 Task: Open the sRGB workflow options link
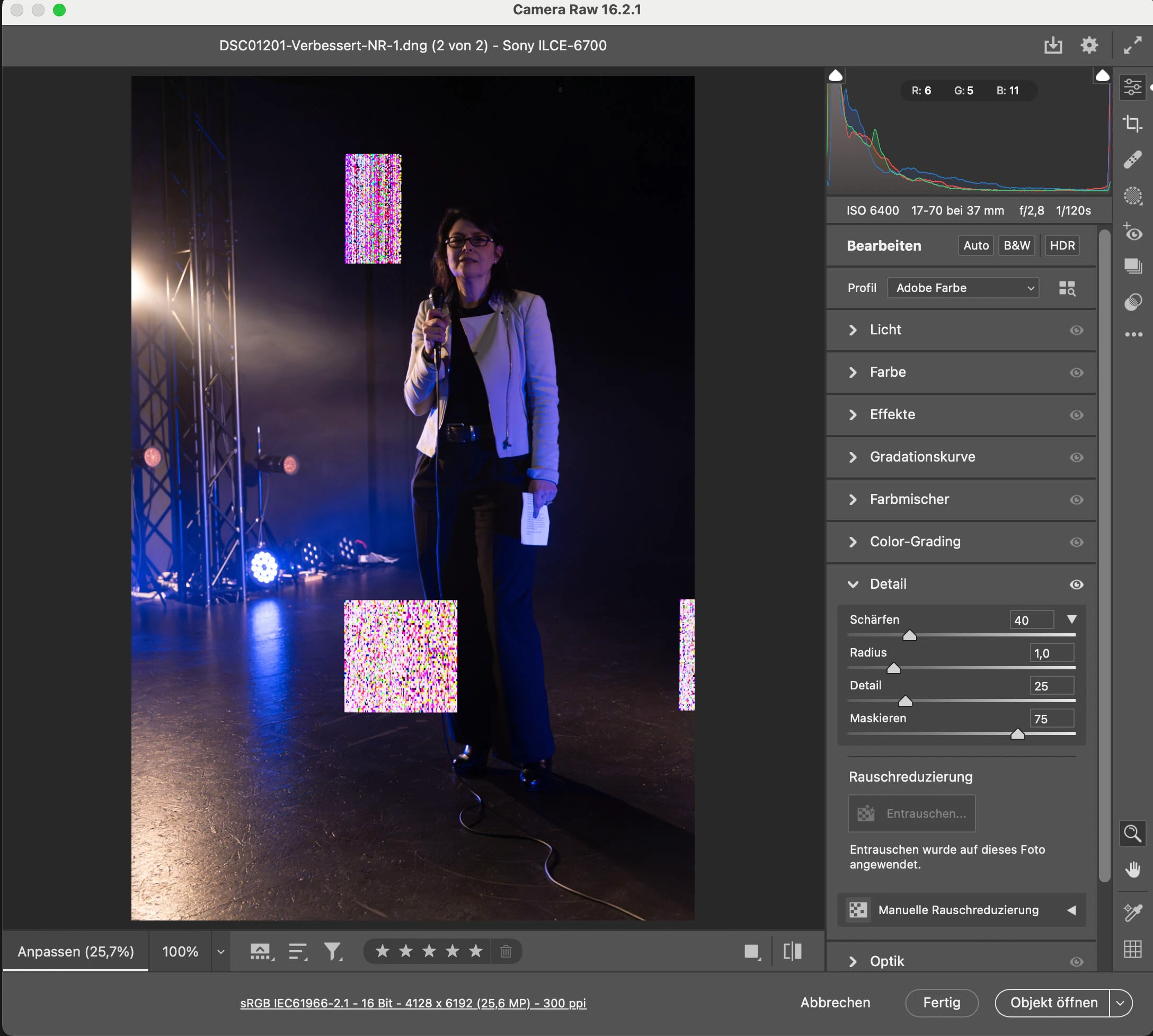(x=413, y=1003)
